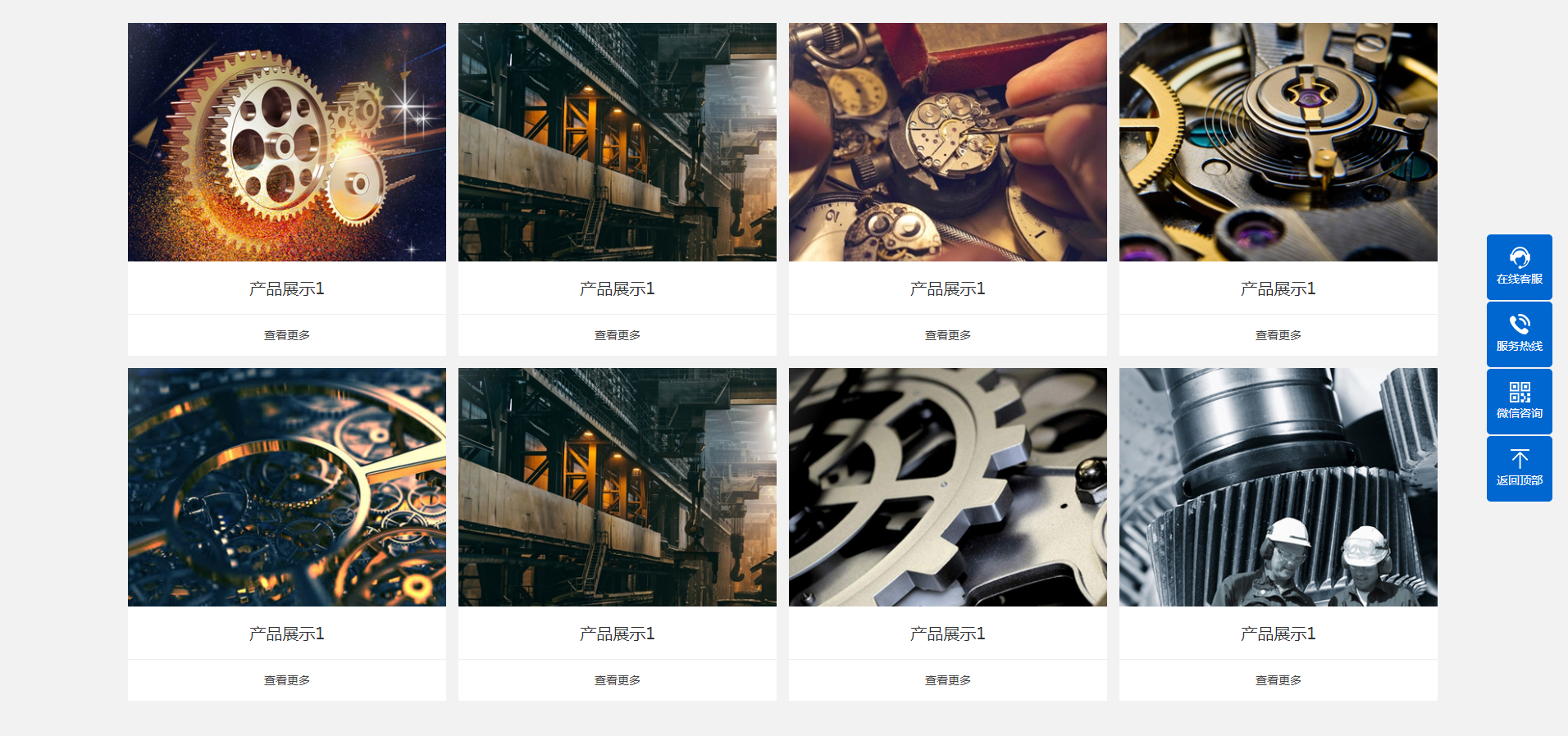Click 查看更多 under second-row factory image
This screenshot has height=736, width=1568.
(618, 680)
